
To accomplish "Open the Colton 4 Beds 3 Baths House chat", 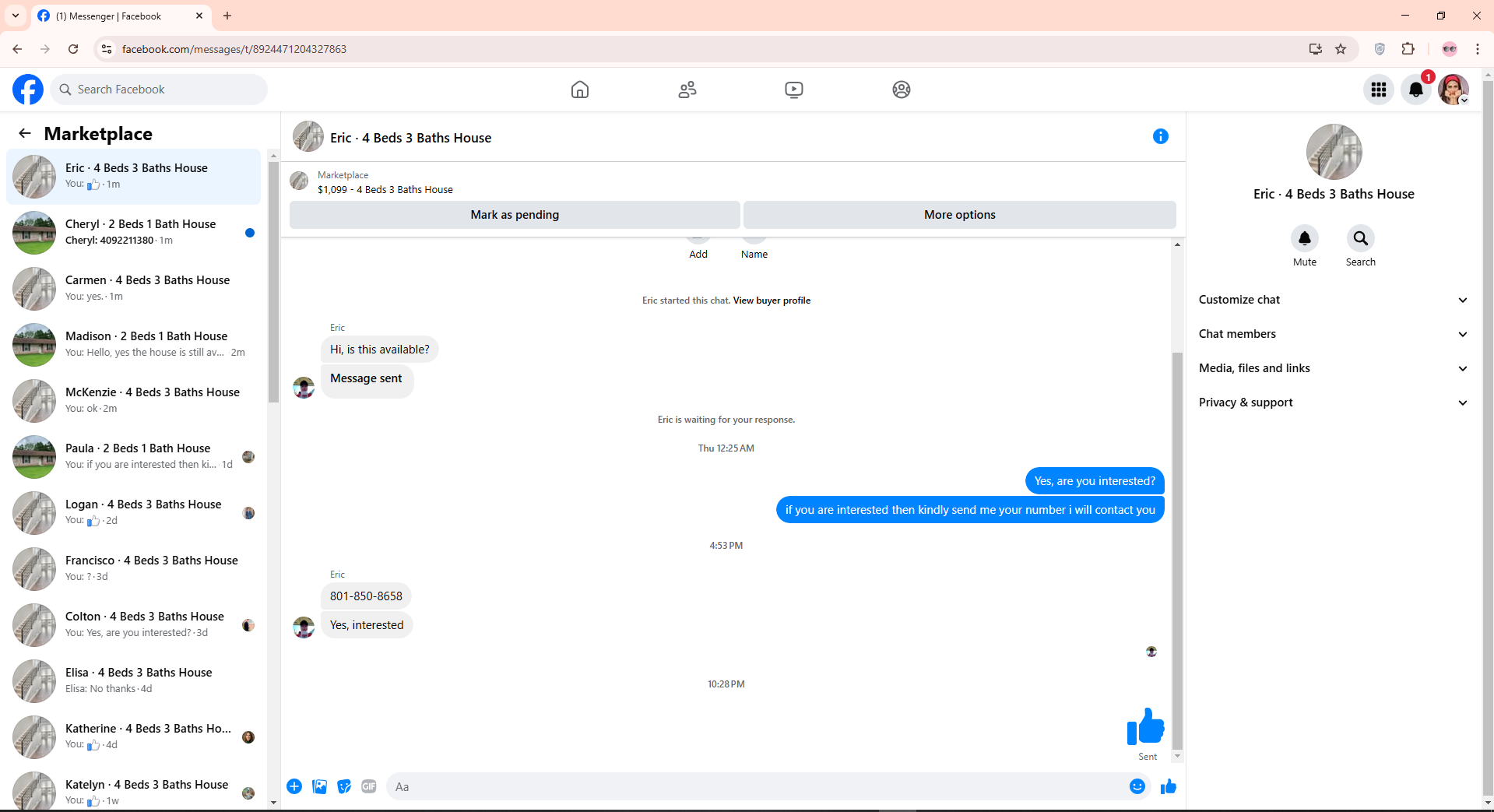I will pyautogui.click(x=134, y=625).
